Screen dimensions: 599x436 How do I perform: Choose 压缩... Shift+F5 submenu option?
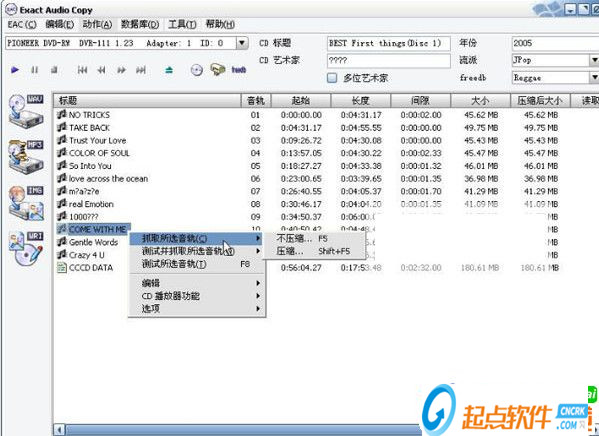314,251
